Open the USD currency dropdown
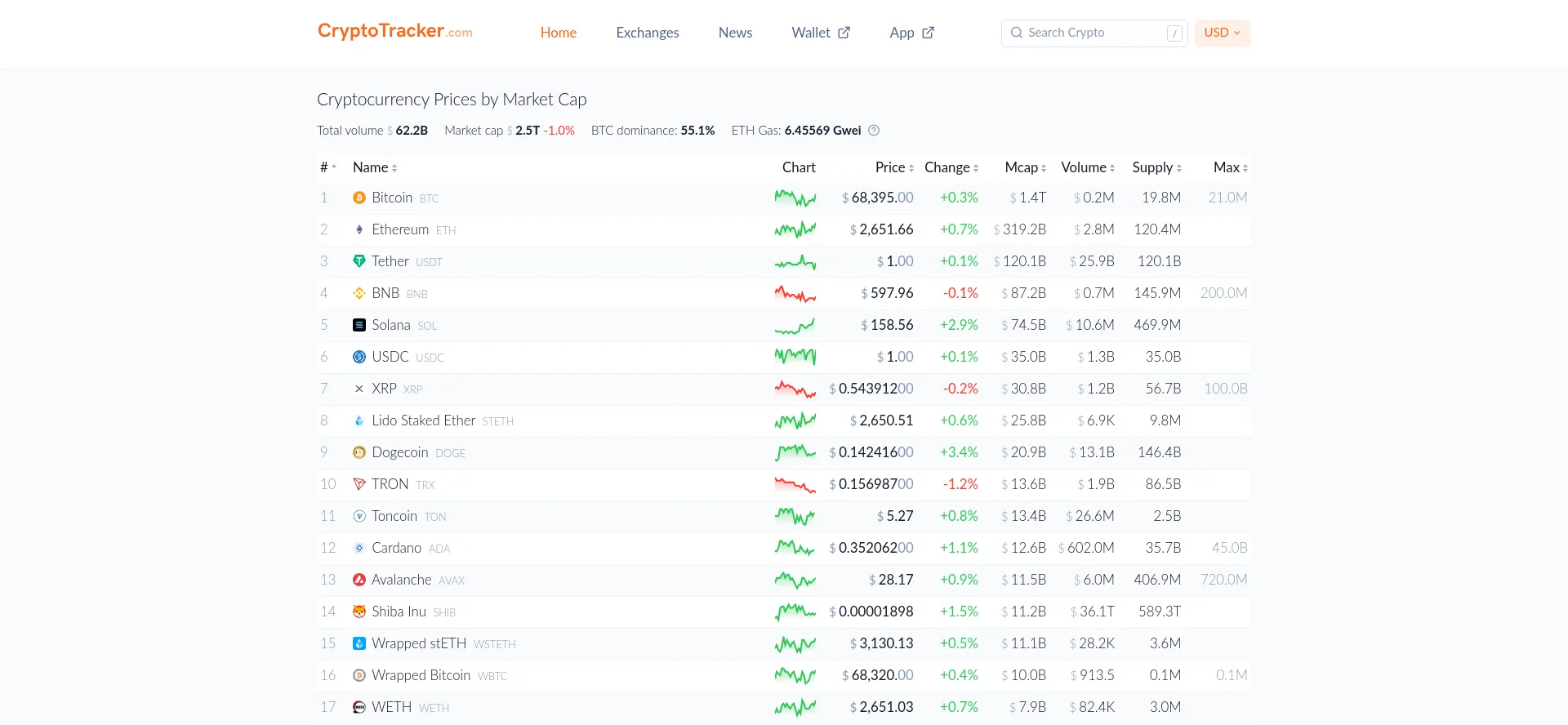Viewport: 1568px width, 725px height. pos(1222,33)
